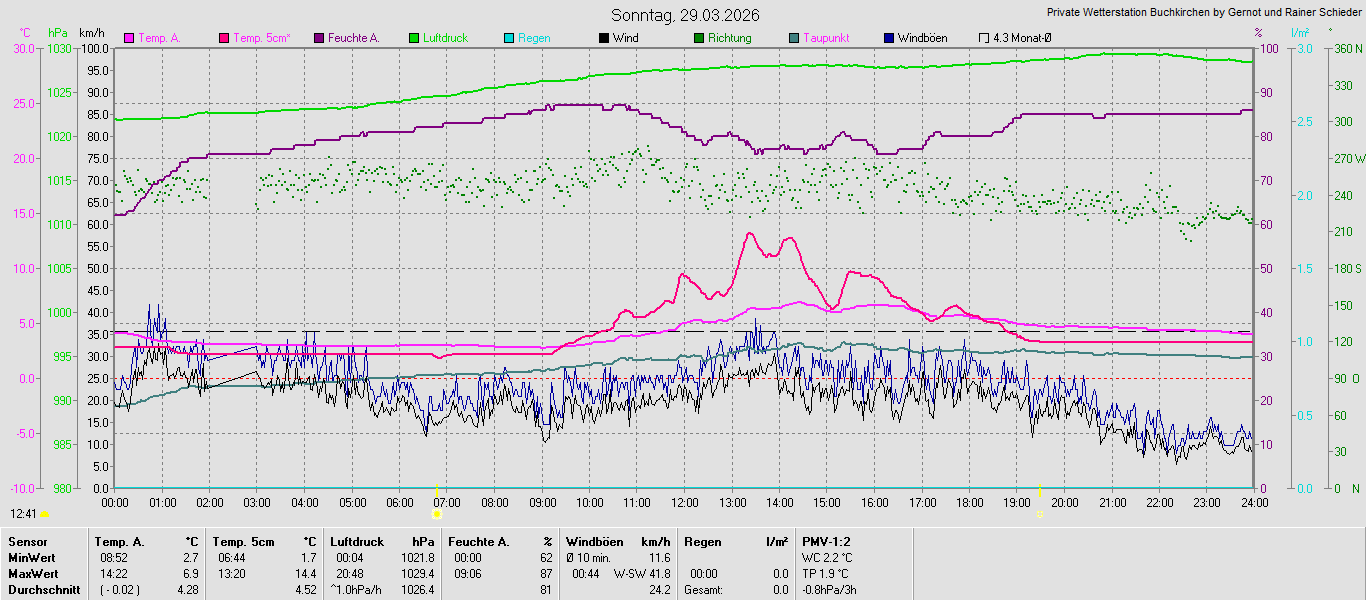Screen dimensions: 1366x600
Task: Click the teal Taupunkt legend square
Action: click(x=794, y=38)
